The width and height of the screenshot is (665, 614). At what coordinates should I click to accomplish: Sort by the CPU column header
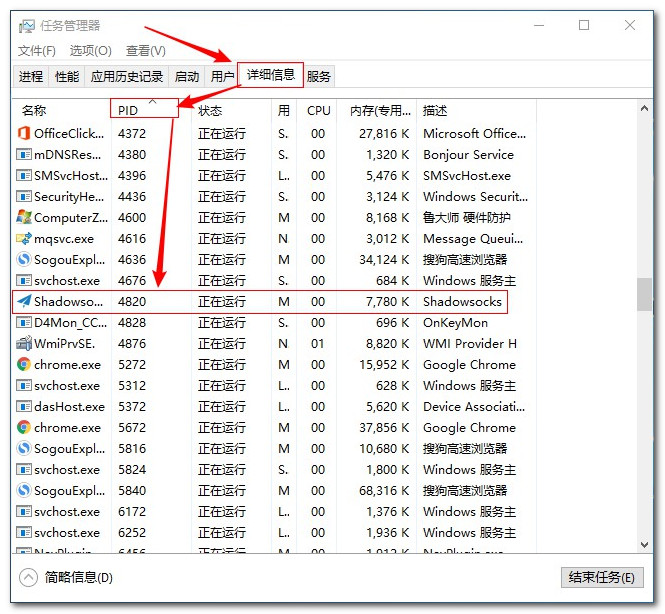coord(318,110)
